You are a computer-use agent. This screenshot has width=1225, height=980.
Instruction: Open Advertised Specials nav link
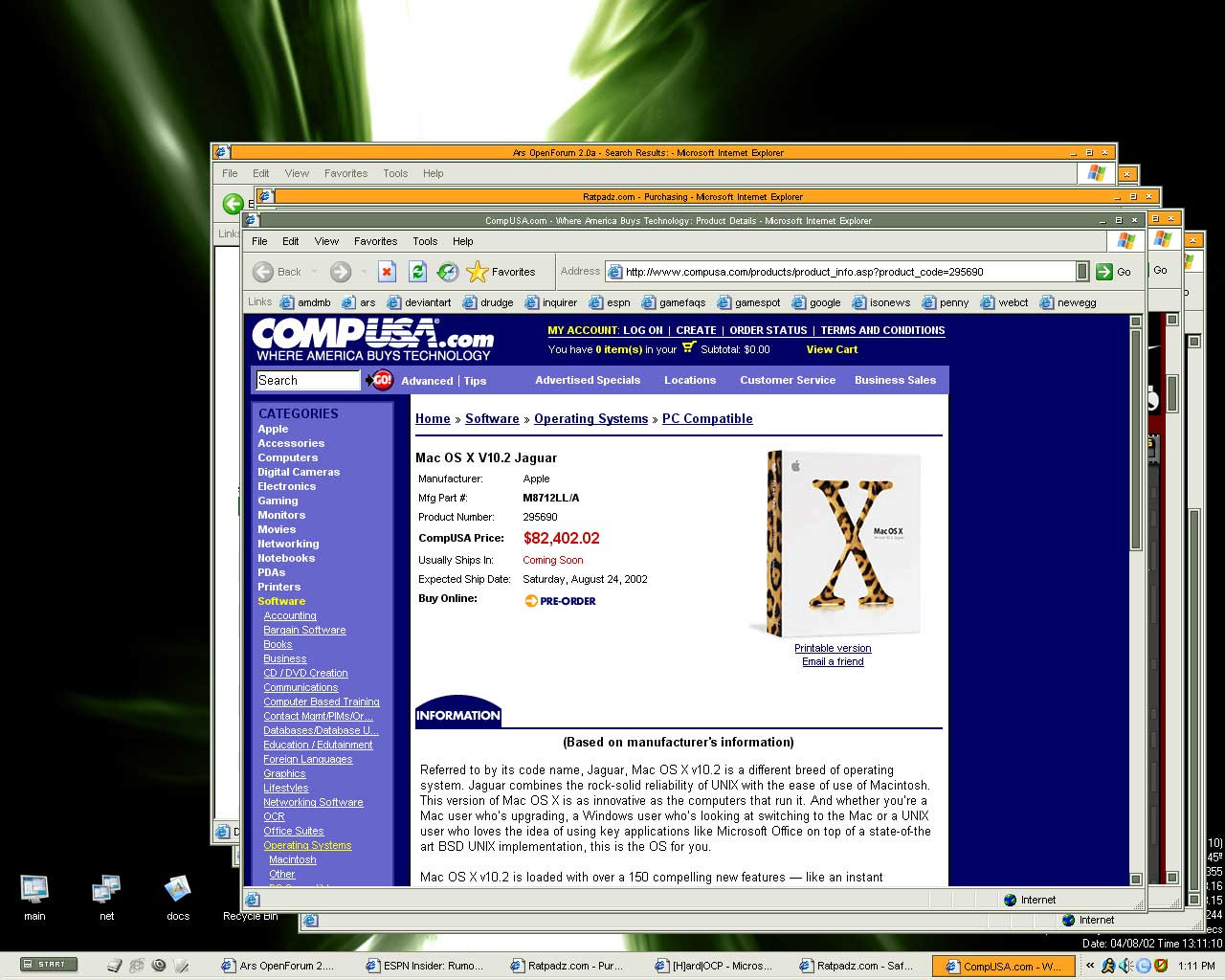click(588, 380)
